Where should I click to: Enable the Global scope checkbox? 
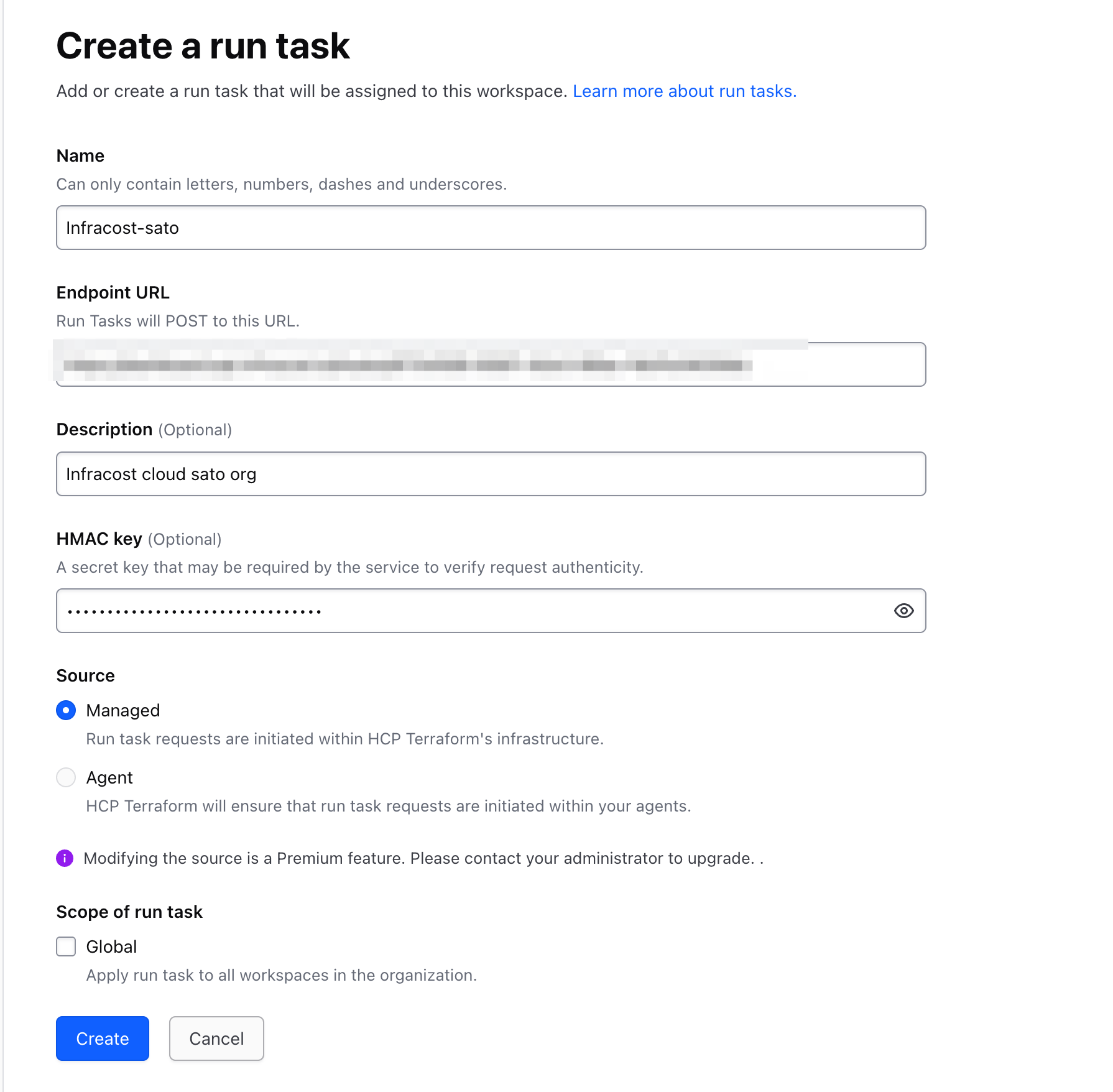pos(66,946)
